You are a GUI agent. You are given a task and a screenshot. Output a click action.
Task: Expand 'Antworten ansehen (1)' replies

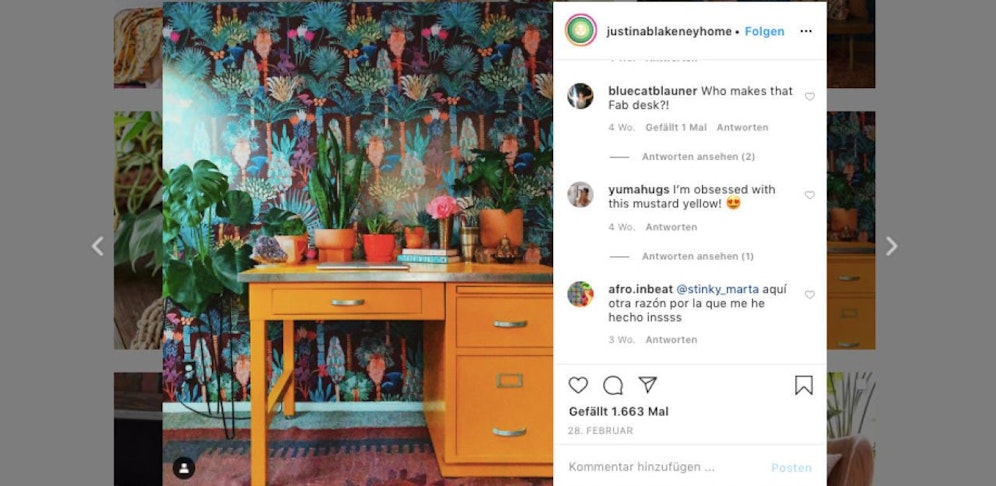[697, 256]
